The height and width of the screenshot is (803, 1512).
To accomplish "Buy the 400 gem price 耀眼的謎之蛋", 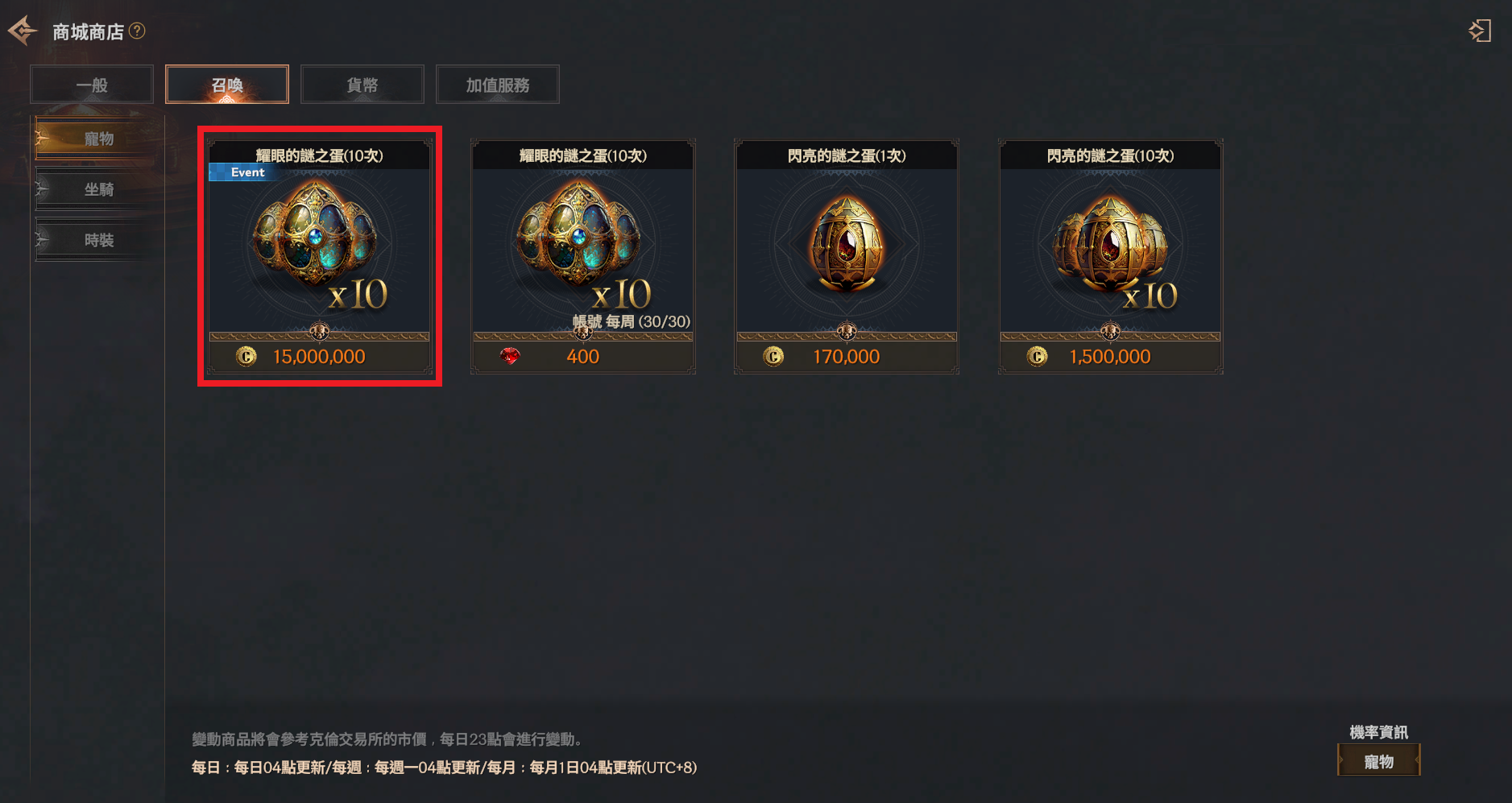I will coord(583,356).
